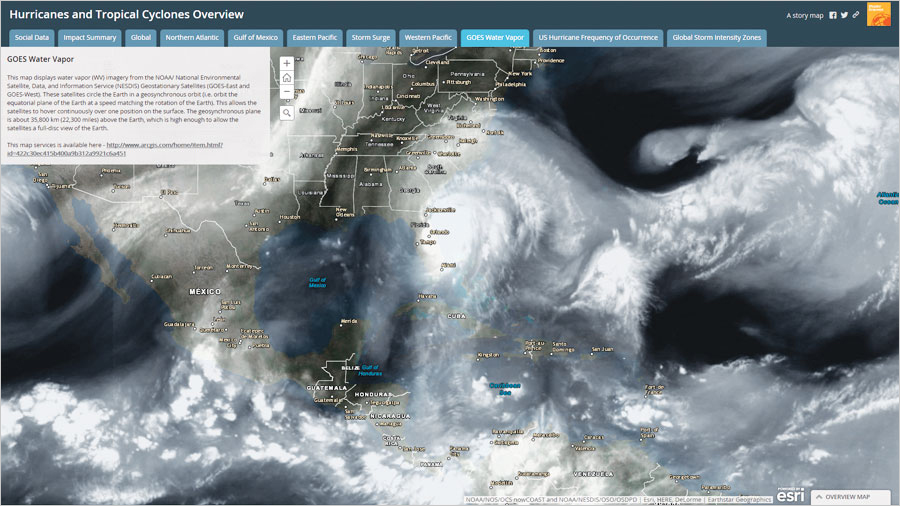Click the orange globe logo
Image resolution: width=900 pixels, height=506 pixels.
click(x=878, y=14)
